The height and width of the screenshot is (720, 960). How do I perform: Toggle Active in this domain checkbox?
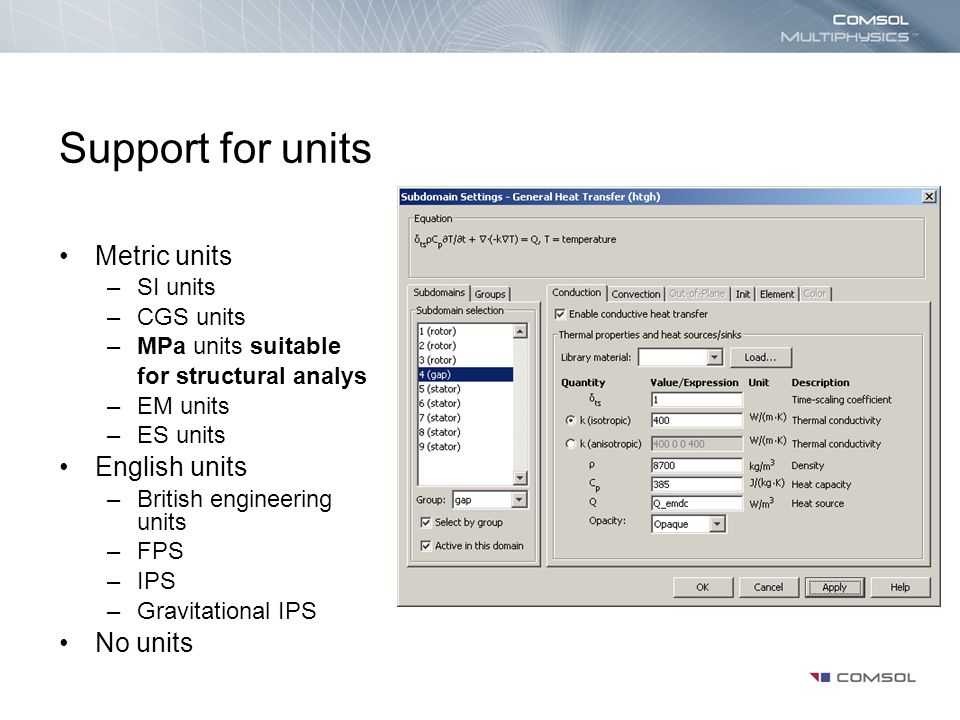click(x=426, y=546)
